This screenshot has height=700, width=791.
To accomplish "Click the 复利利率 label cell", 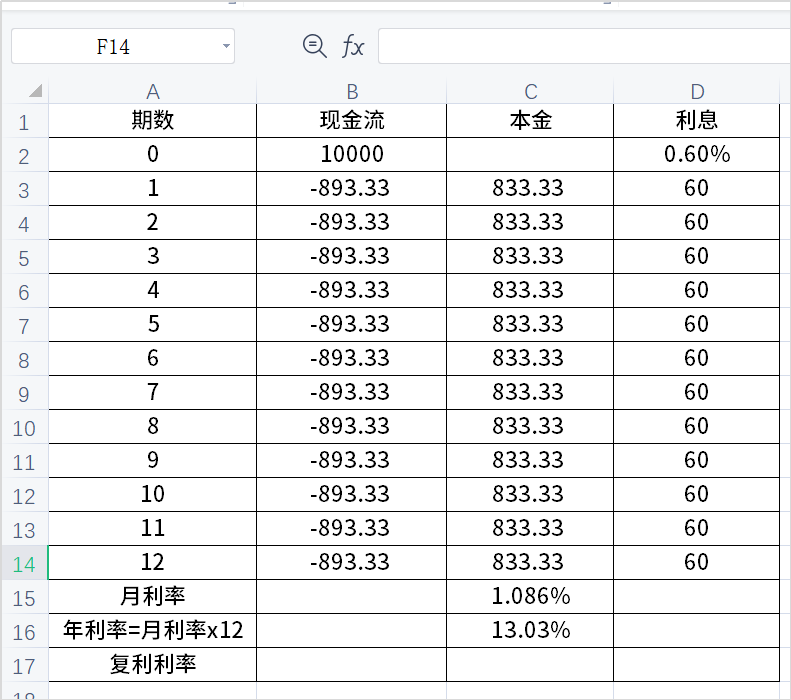I will (x=152, y=665).
